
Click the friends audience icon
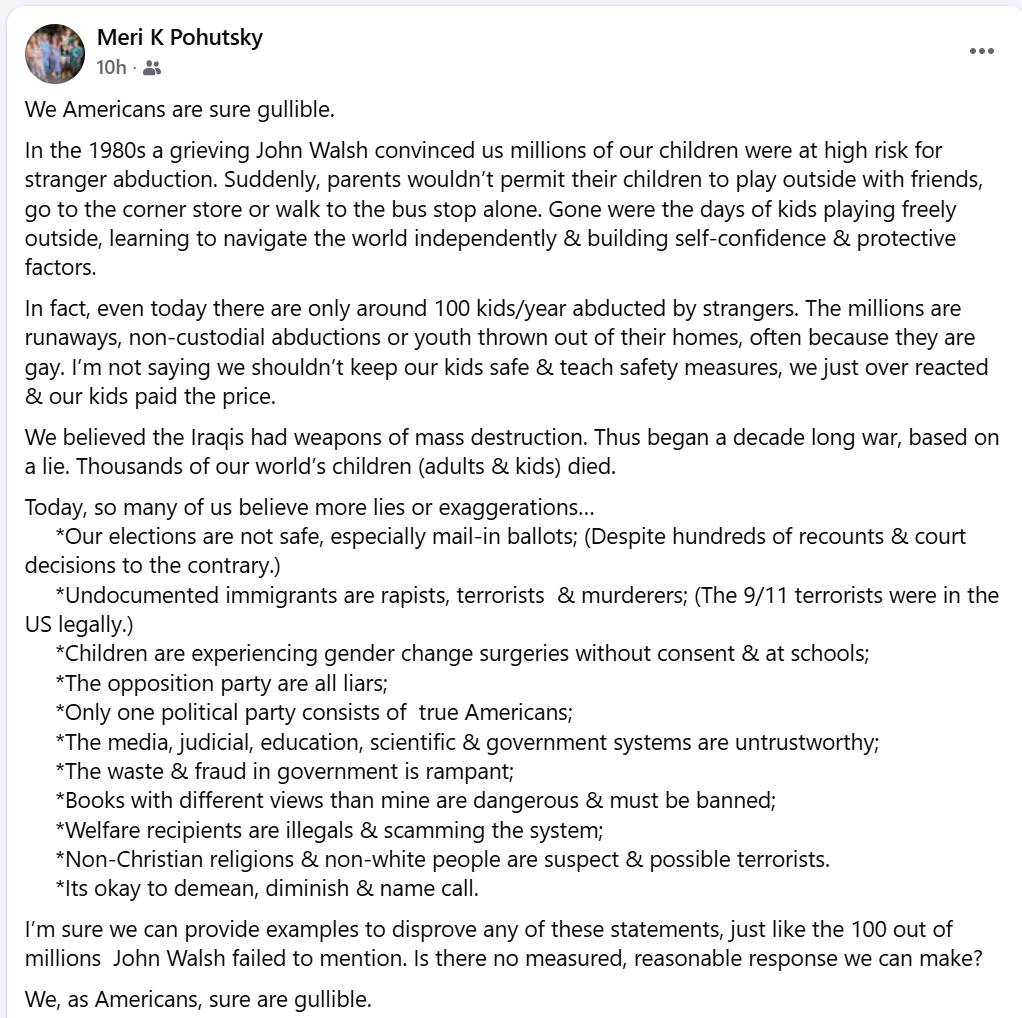tap(152, 68)
